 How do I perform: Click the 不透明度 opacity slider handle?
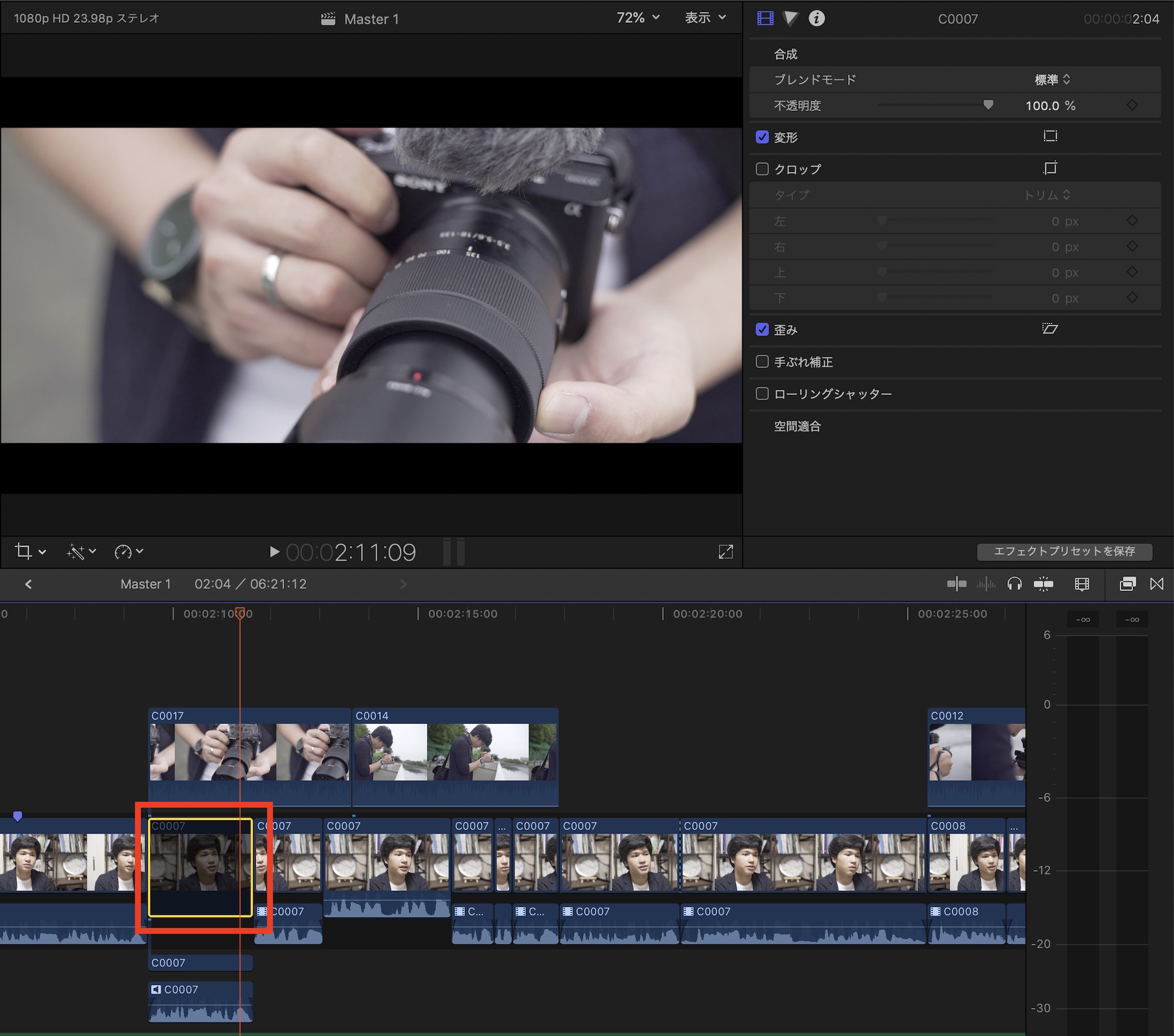point(988,105)
